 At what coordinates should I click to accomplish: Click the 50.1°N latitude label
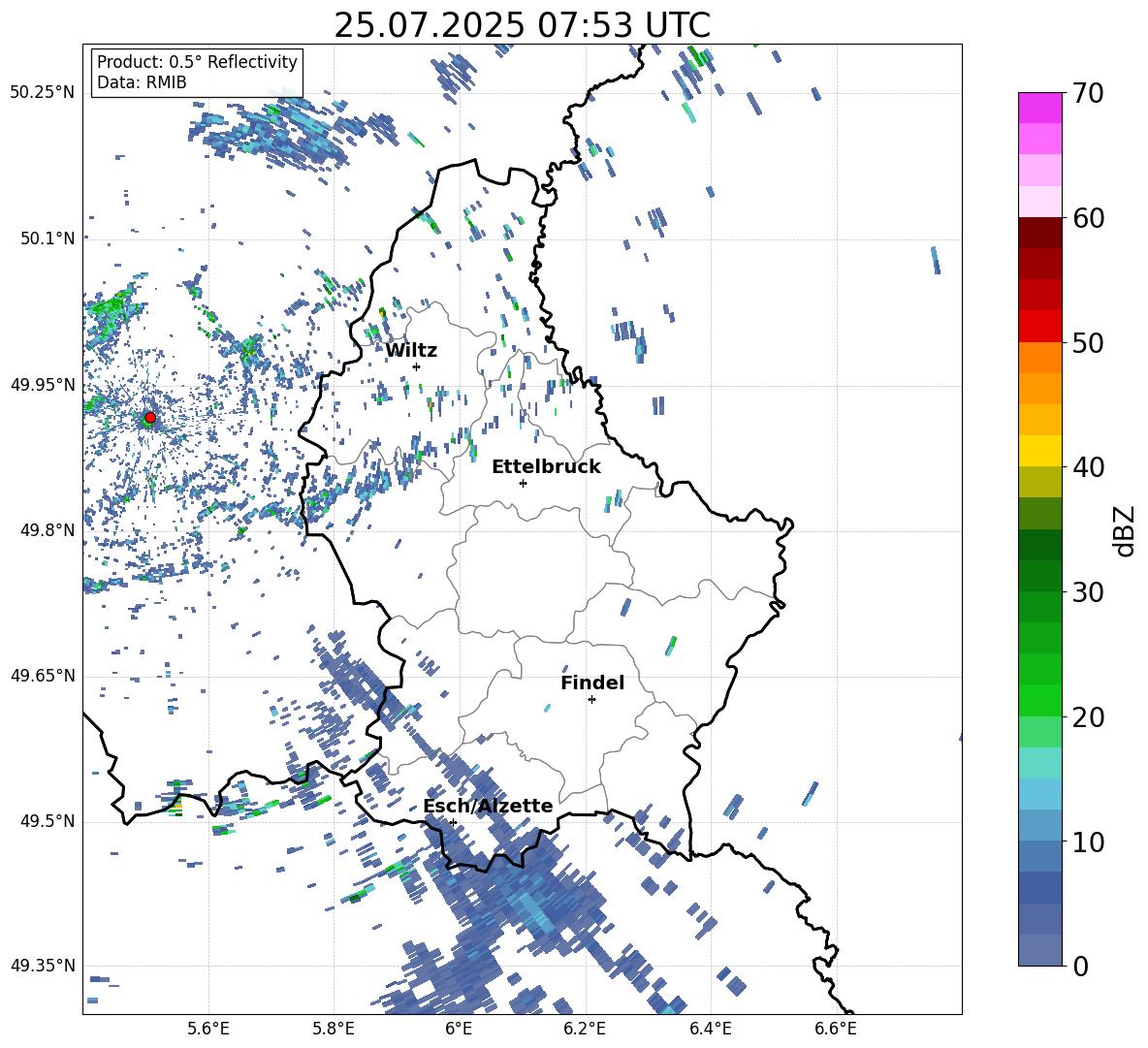click(48, 238)
